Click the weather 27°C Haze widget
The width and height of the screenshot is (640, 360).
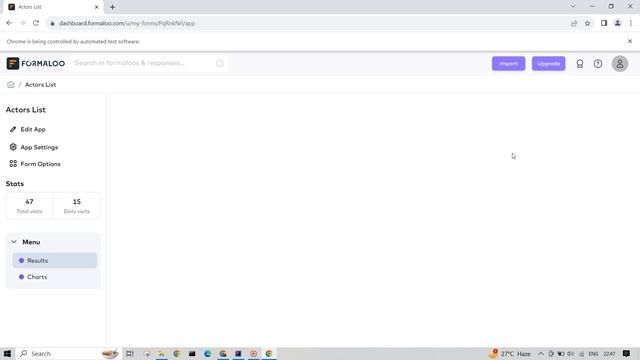[x=510, y=353]
